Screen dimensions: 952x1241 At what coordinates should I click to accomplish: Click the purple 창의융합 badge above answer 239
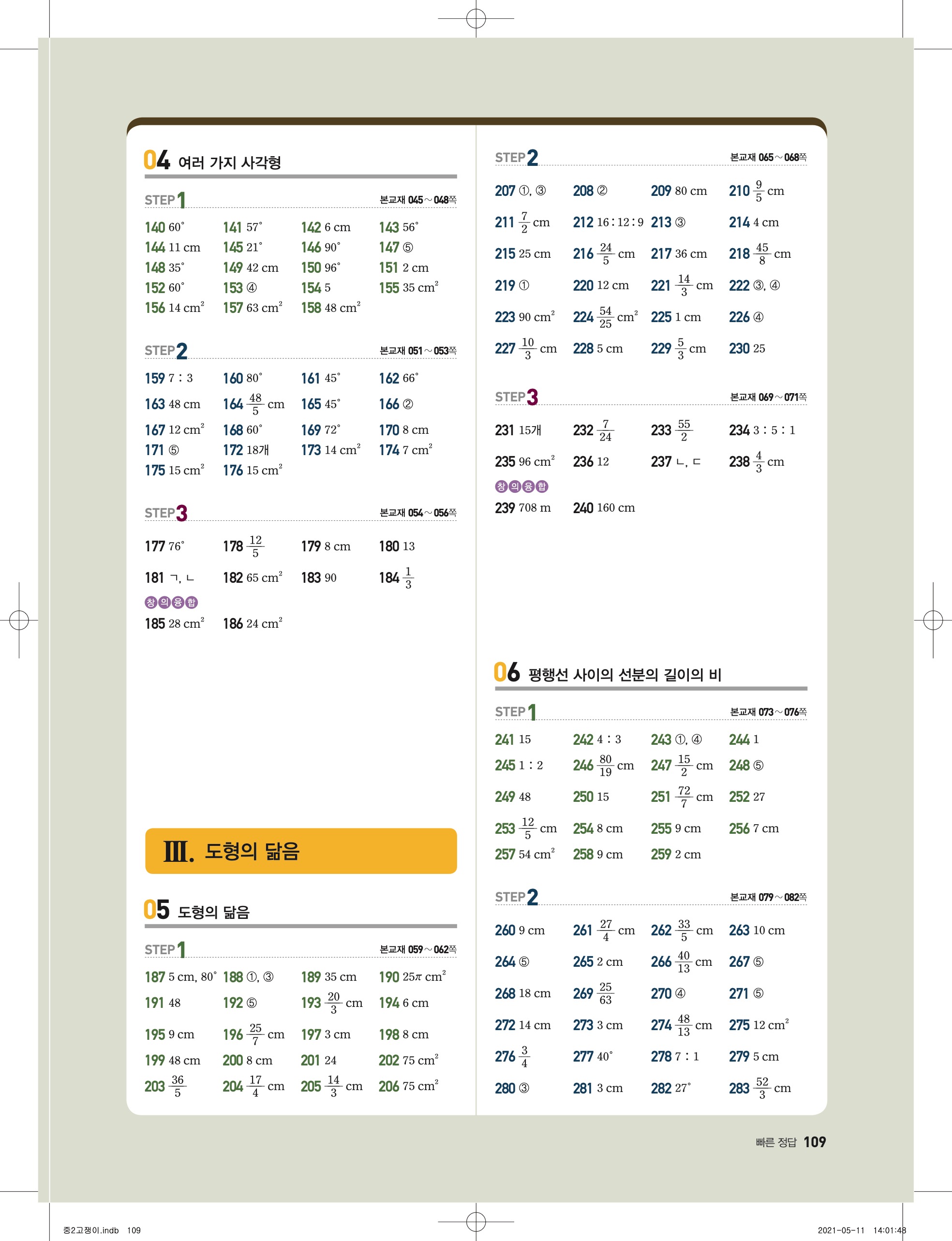pos(521,486)
